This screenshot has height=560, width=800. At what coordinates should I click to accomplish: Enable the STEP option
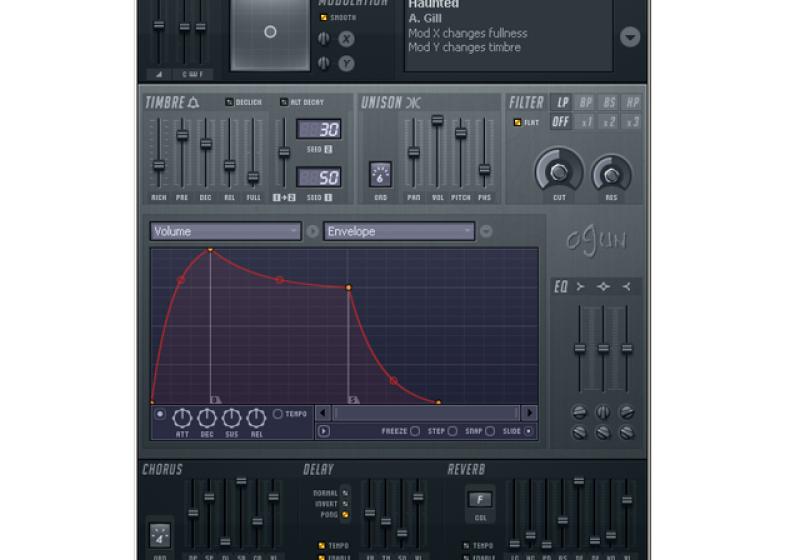pos(452,431)
